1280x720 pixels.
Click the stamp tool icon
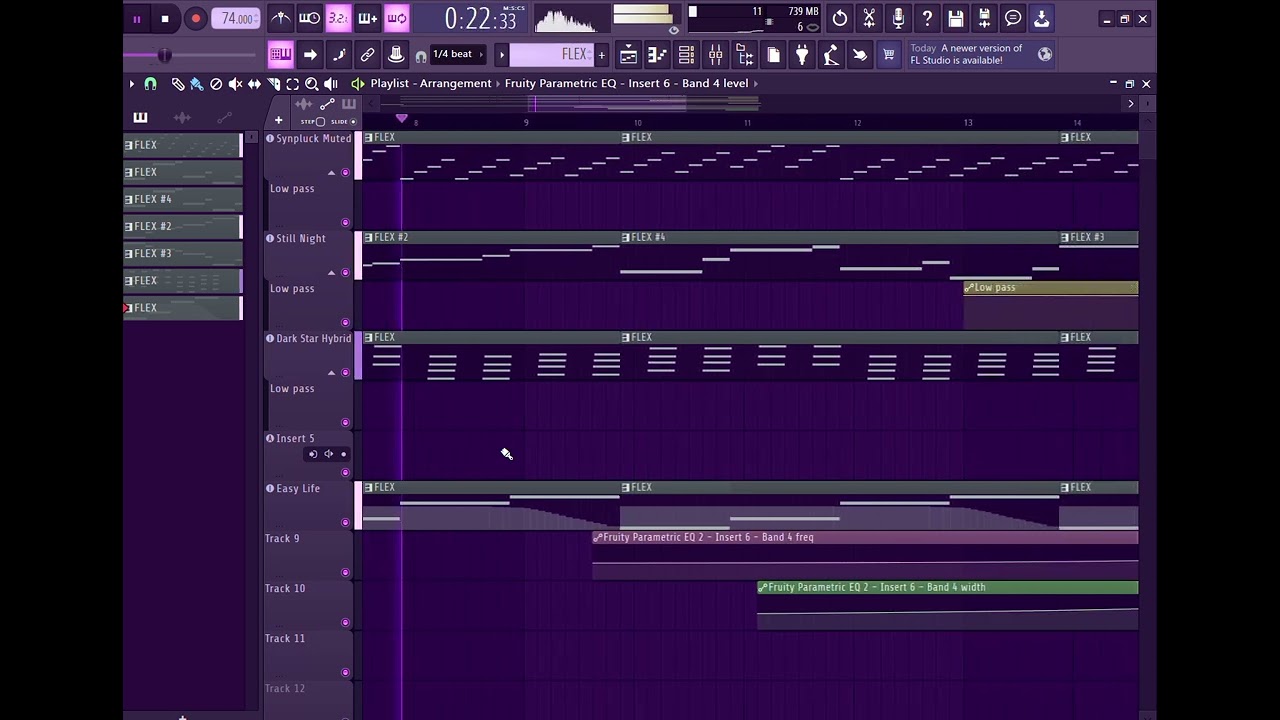(396, 54)
